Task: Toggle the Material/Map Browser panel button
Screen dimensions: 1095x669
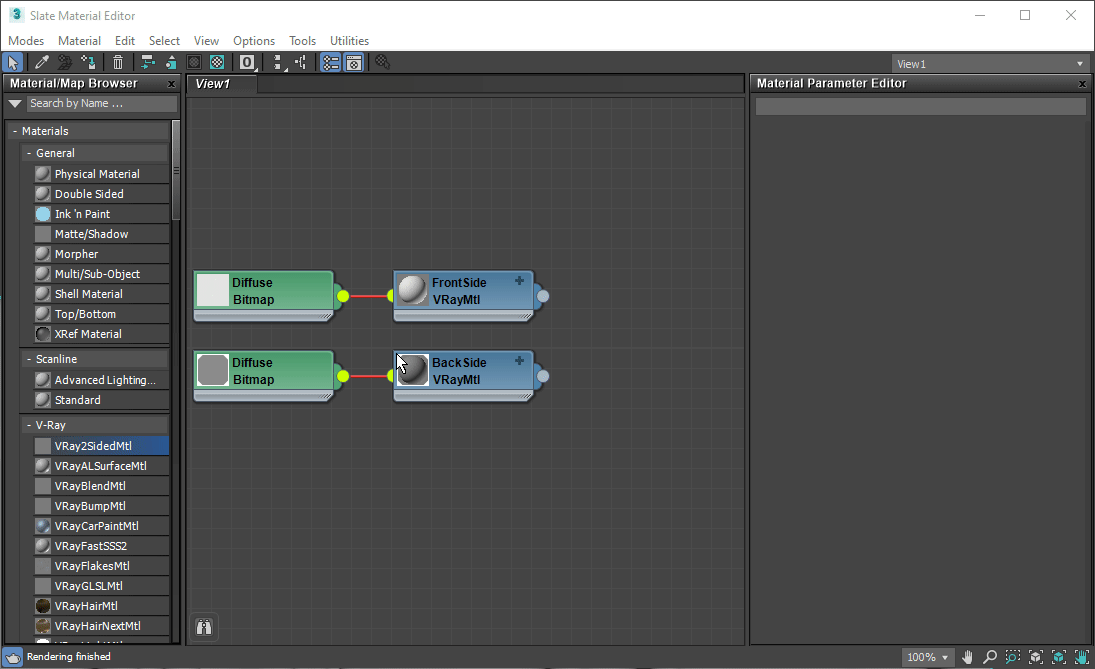Action: click(330, 63)
